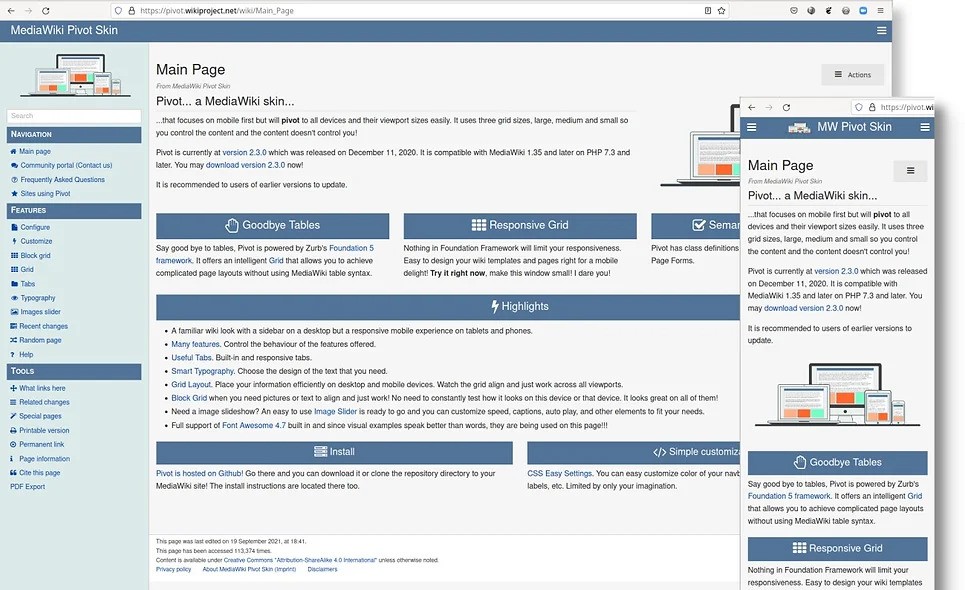Image resolution: width=965 pixels, height=590 pixels.
Task: Open right hamburger menu in MW Pivot Skin header
Action: [x=925, y=127]
